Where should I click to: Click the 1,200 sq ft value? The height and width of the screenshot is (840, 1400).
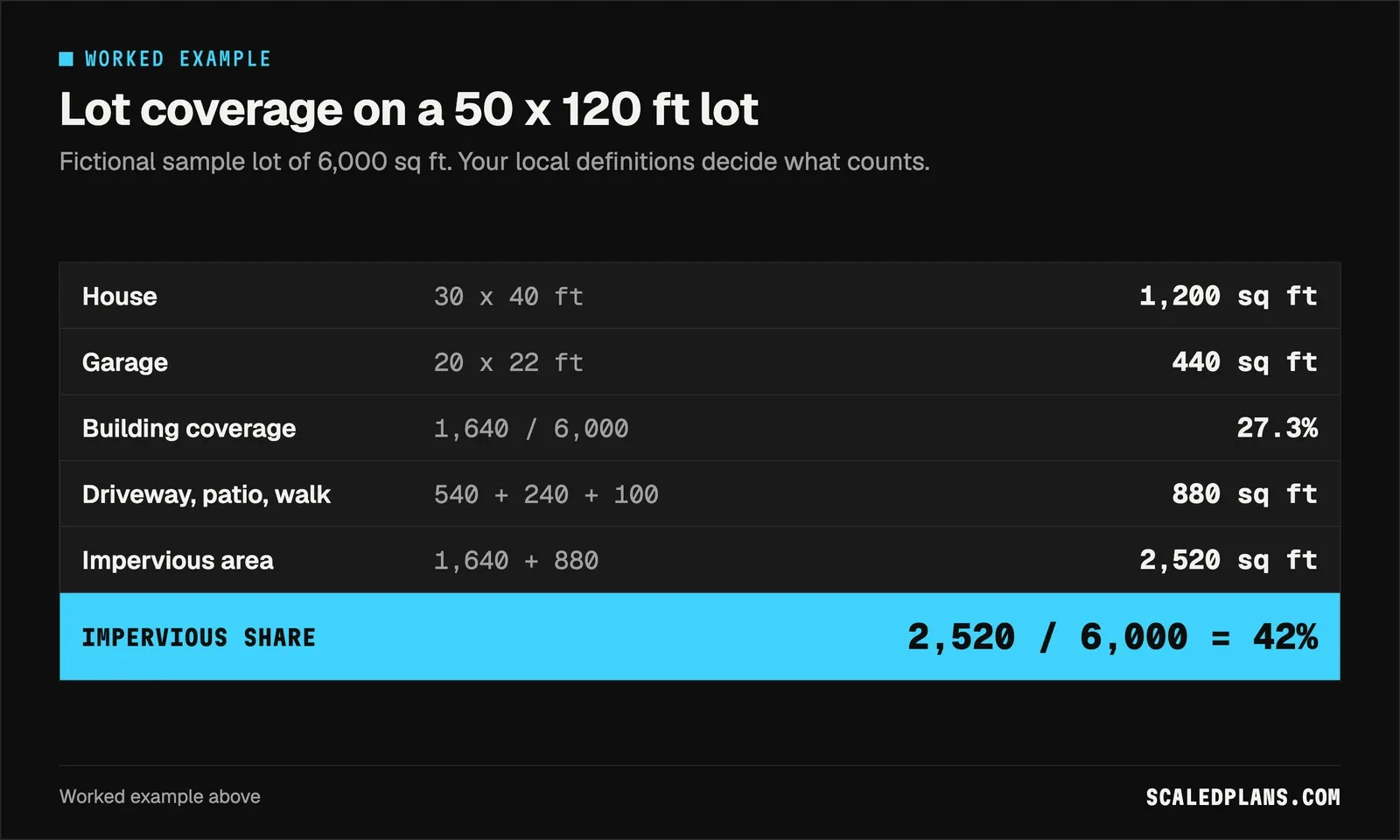[x=1228, y=297]
